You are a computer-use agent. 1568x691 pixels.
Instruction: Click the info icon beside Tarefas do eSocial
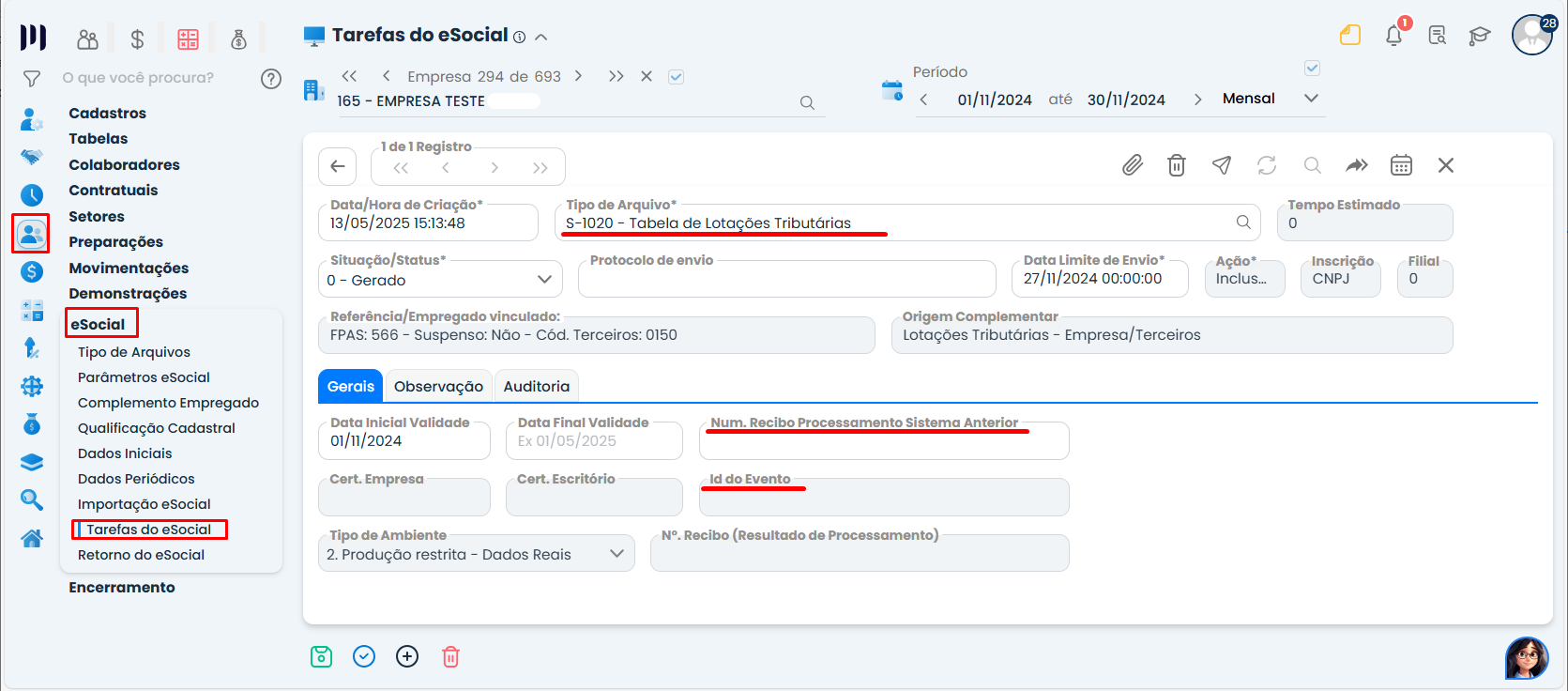520,38
